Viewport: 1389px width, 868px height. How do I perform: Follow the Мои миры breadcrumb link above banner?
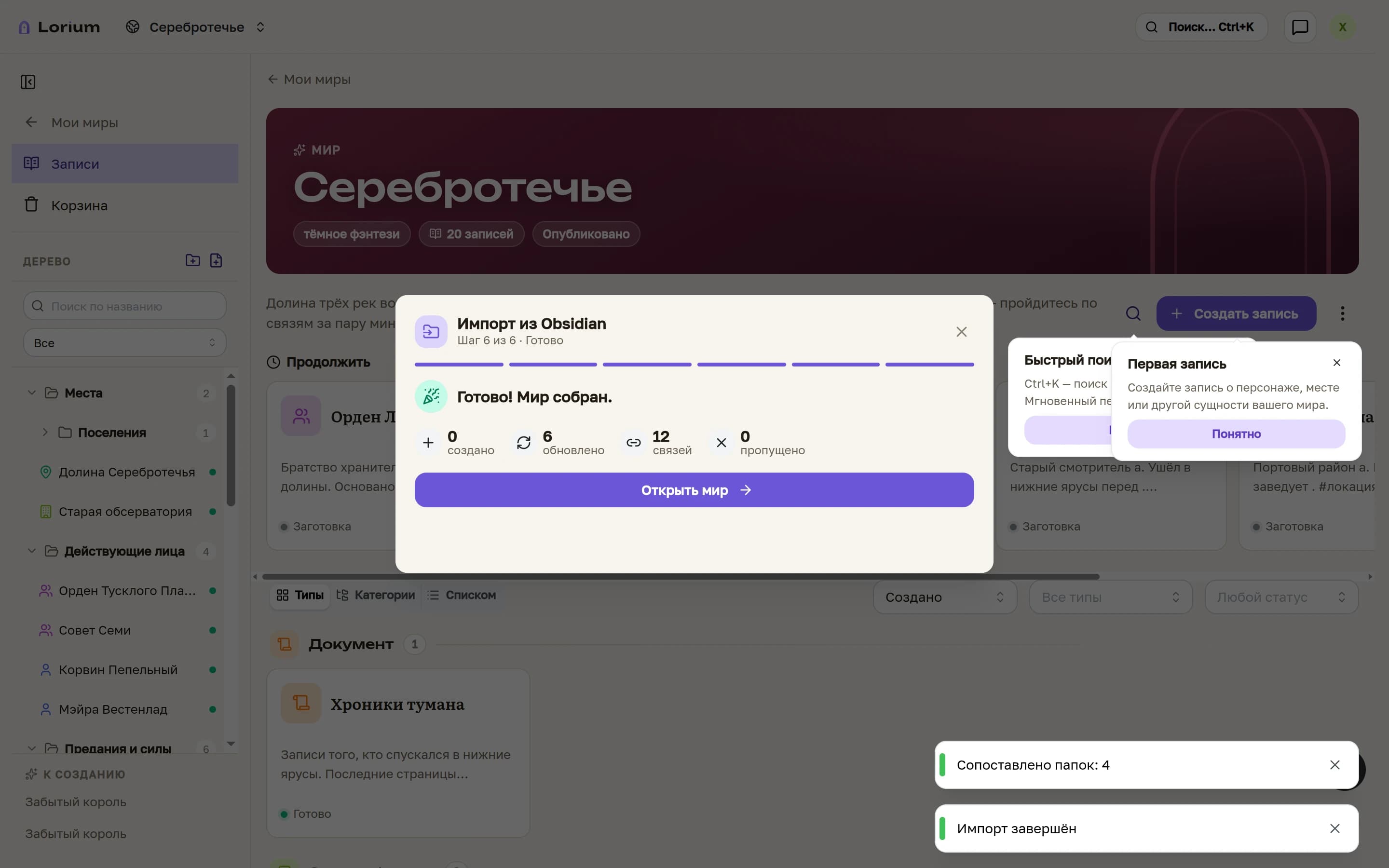pyautogui.click(x=309, y=79)
